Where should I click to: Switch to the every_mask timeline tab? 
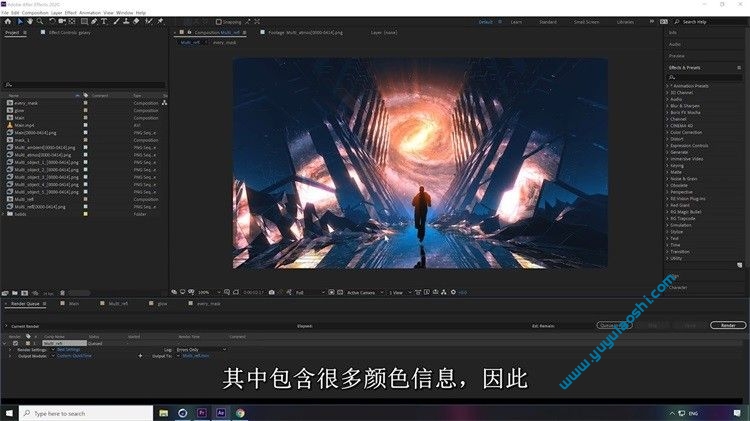pyautogui.click(x=209, y=304)
